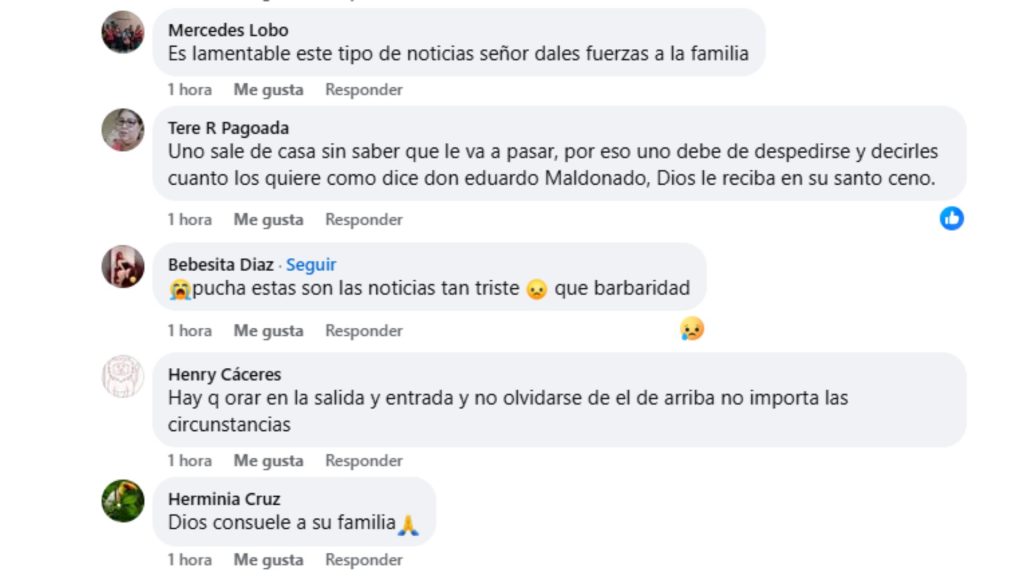Follow Bebesita Diaz using the Seguir link
Image resolution: width=1024 pixels, height=576 pixels.
[311, 264]
